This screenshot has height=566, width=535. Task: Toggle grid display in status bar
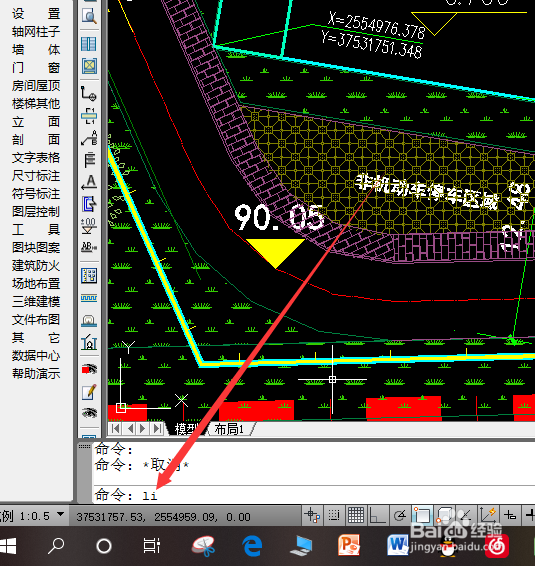(356, 515)
